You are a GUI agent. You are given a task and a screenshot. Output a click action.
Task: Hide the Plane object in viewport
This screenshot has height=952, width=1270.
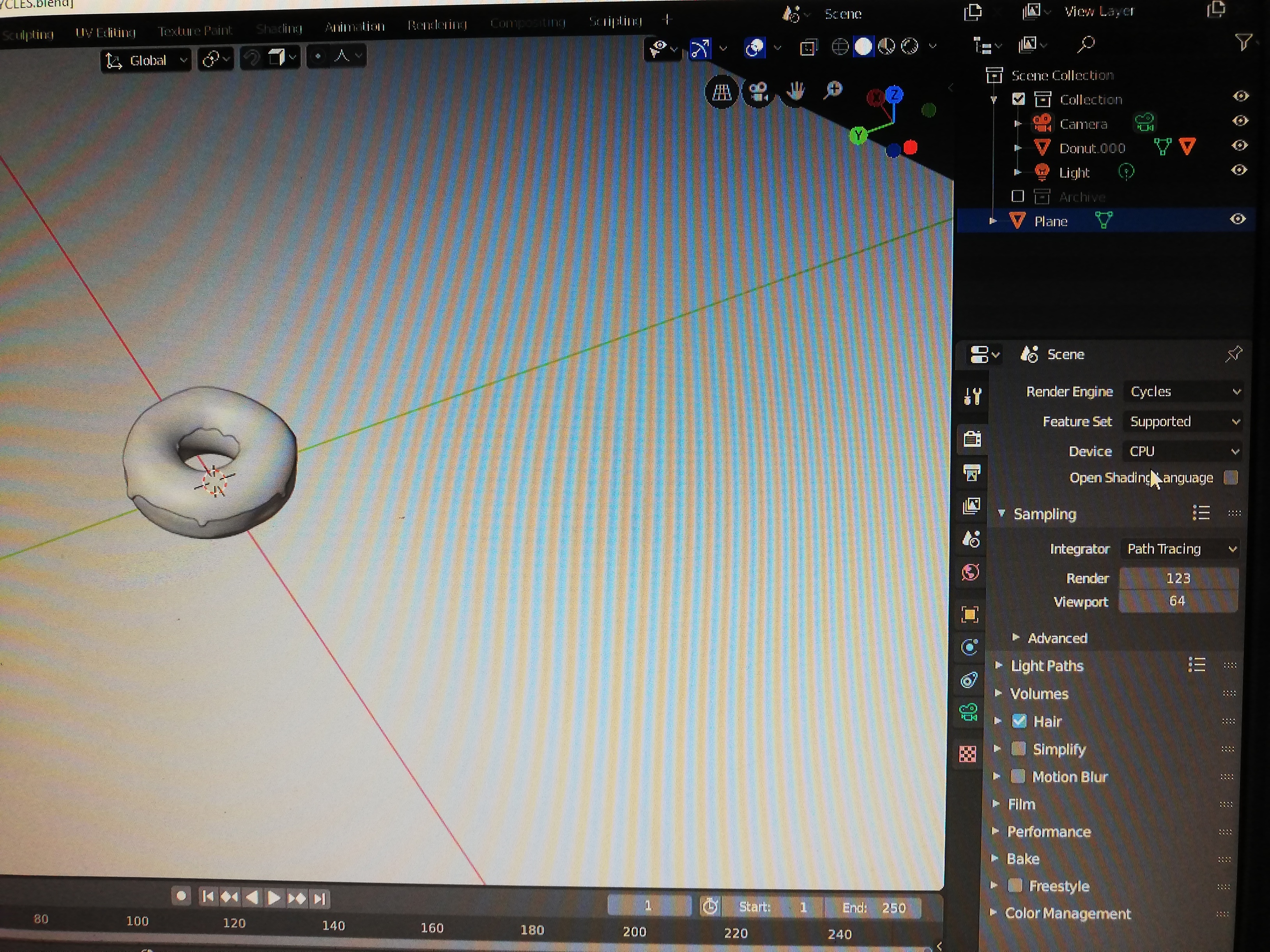tap(1237, 219)
